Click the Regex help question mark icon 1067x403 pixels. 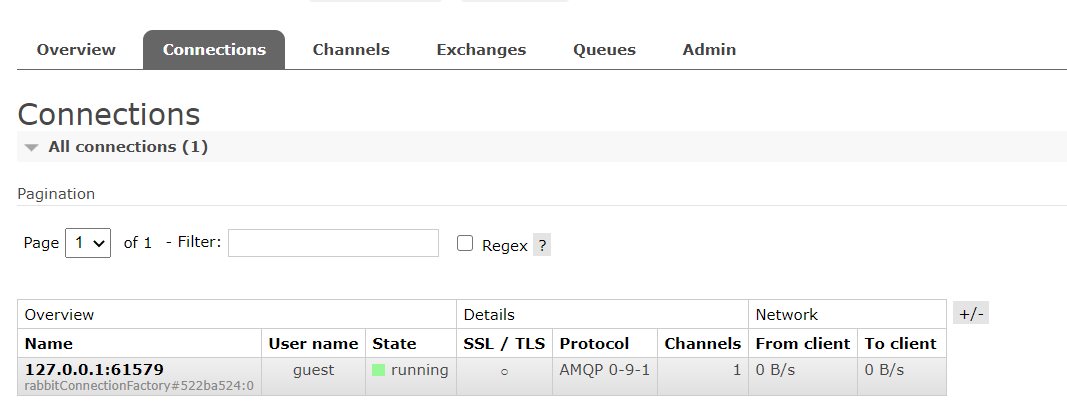(x=542, y=245)
